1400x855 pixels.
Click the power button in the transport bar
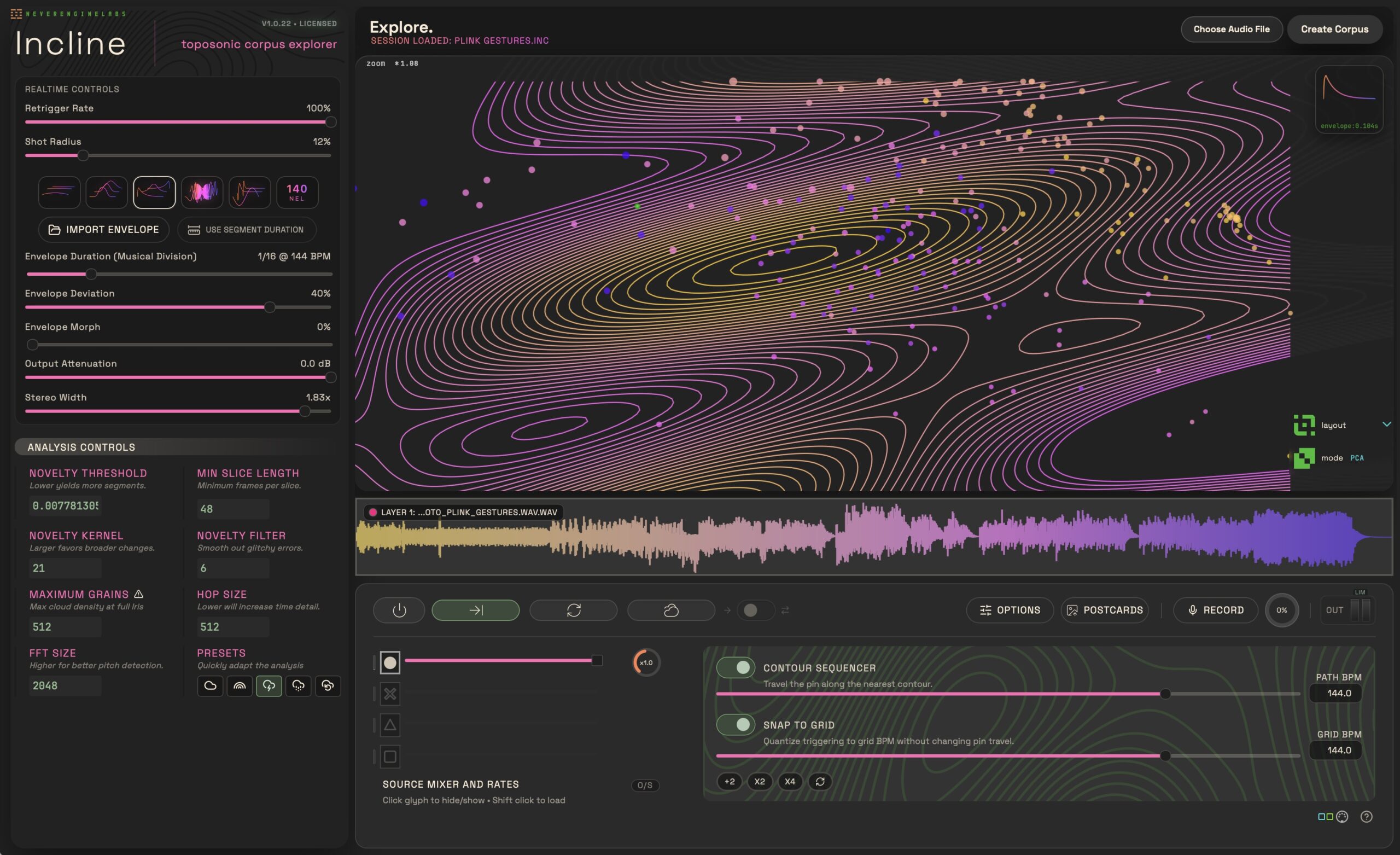pos(398,610)
